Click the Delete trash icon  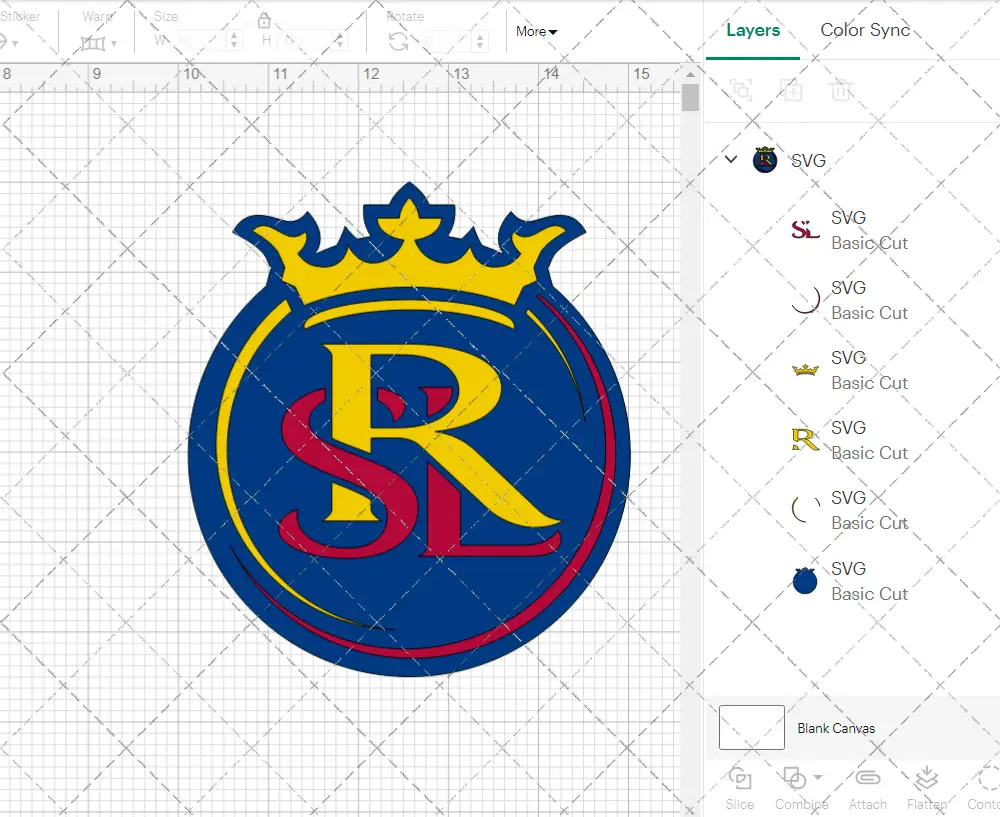[841, 91]
